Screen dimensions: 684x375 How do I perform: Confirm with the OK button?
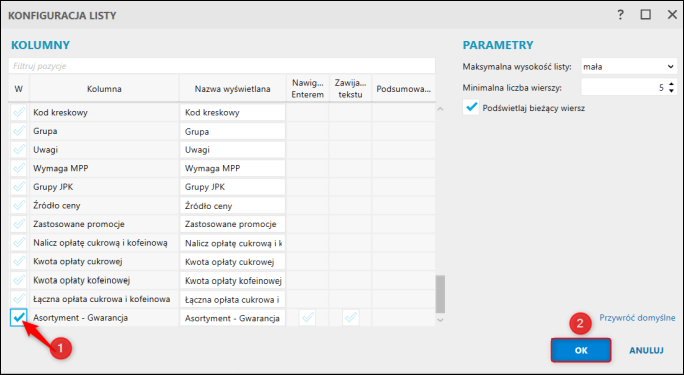581,350
